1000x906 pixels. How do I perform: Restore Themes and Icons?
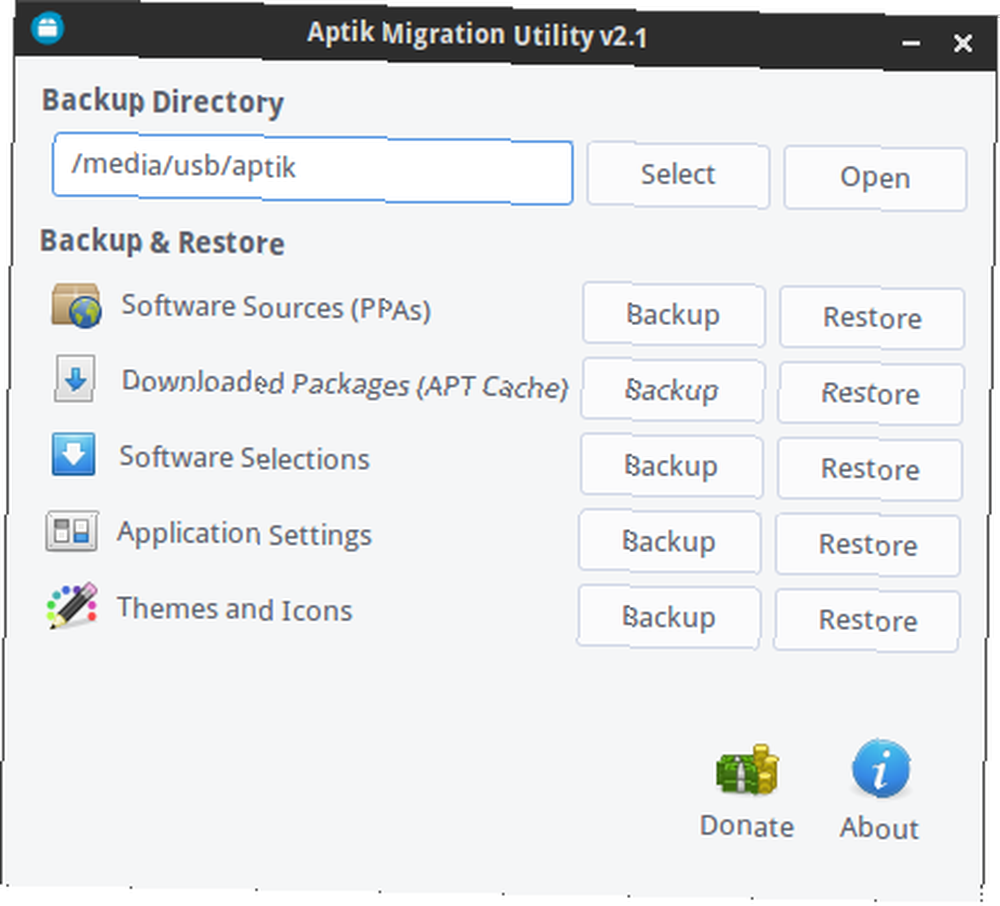(x=867, y=620)
